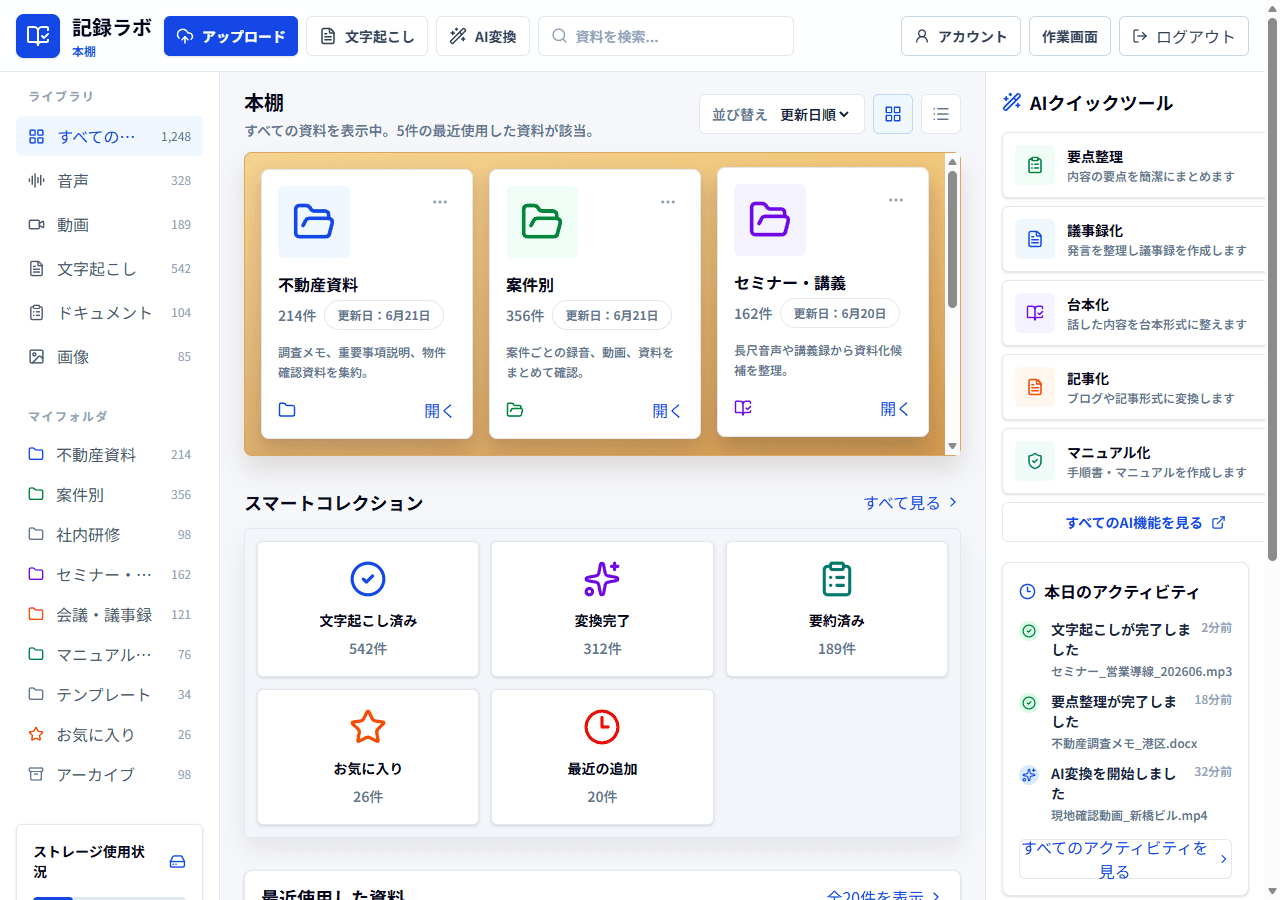
Task: Open 不動産資料 folder in マイフォルダ
Action: [109, 455]
